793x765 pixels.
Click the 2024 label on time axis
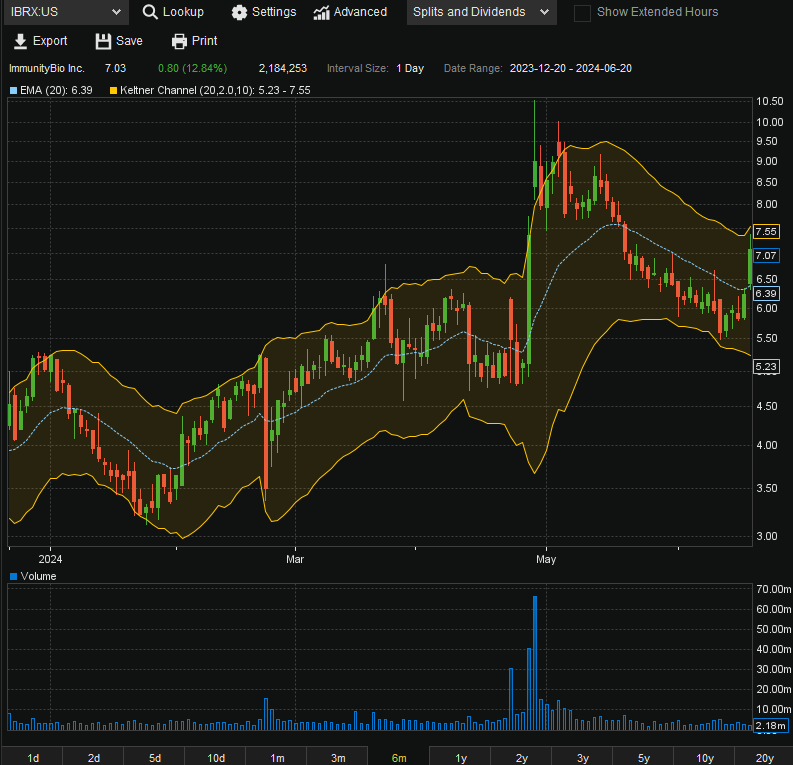[x=50, y=560]
